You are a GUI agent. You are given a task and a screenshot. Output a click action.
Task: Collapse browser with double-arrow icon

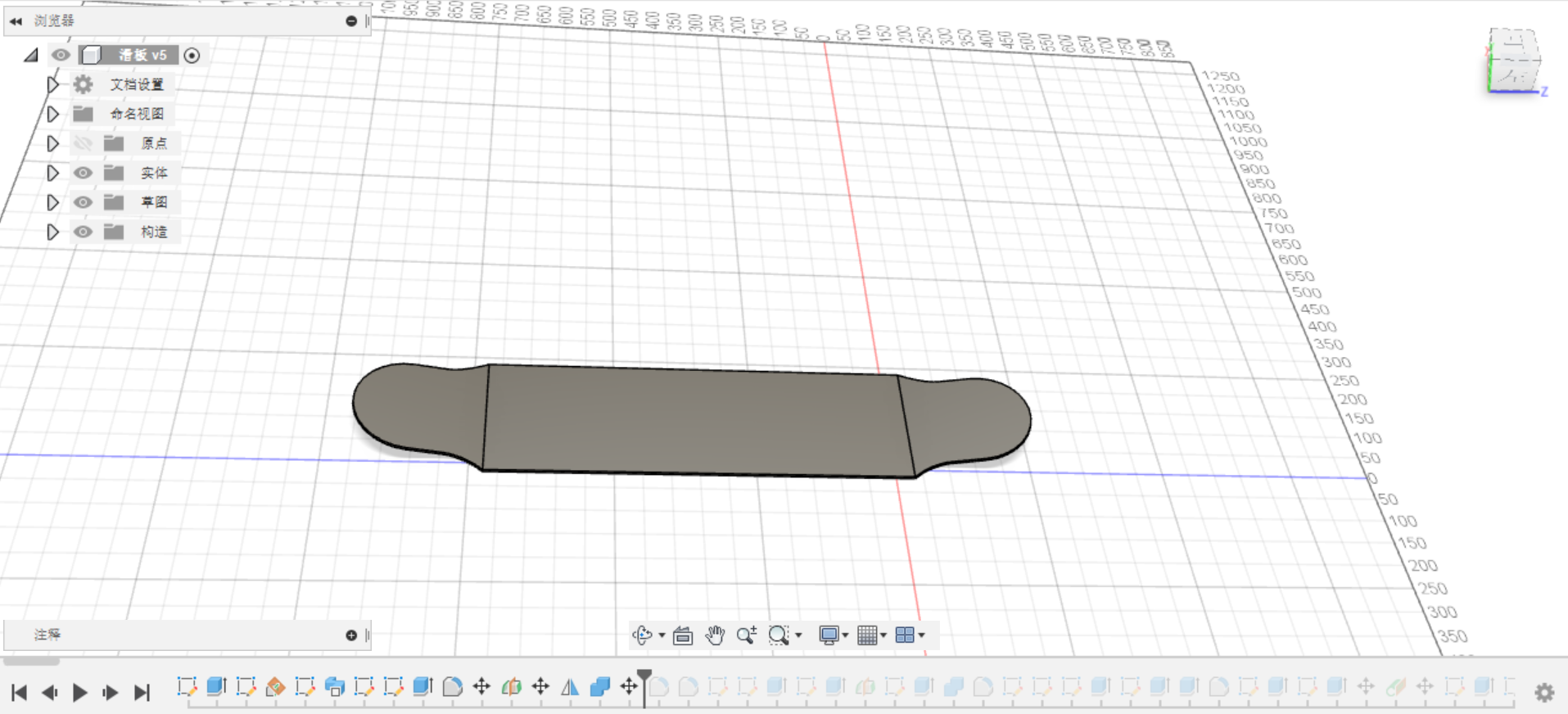(16, 21)
